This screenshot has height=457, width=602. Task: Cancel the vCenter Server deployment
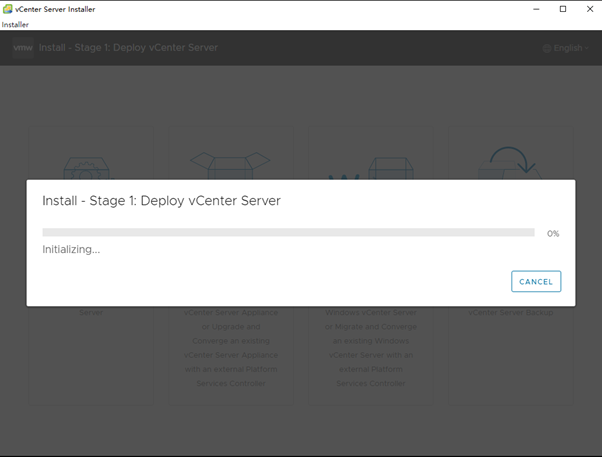point(536,281)
